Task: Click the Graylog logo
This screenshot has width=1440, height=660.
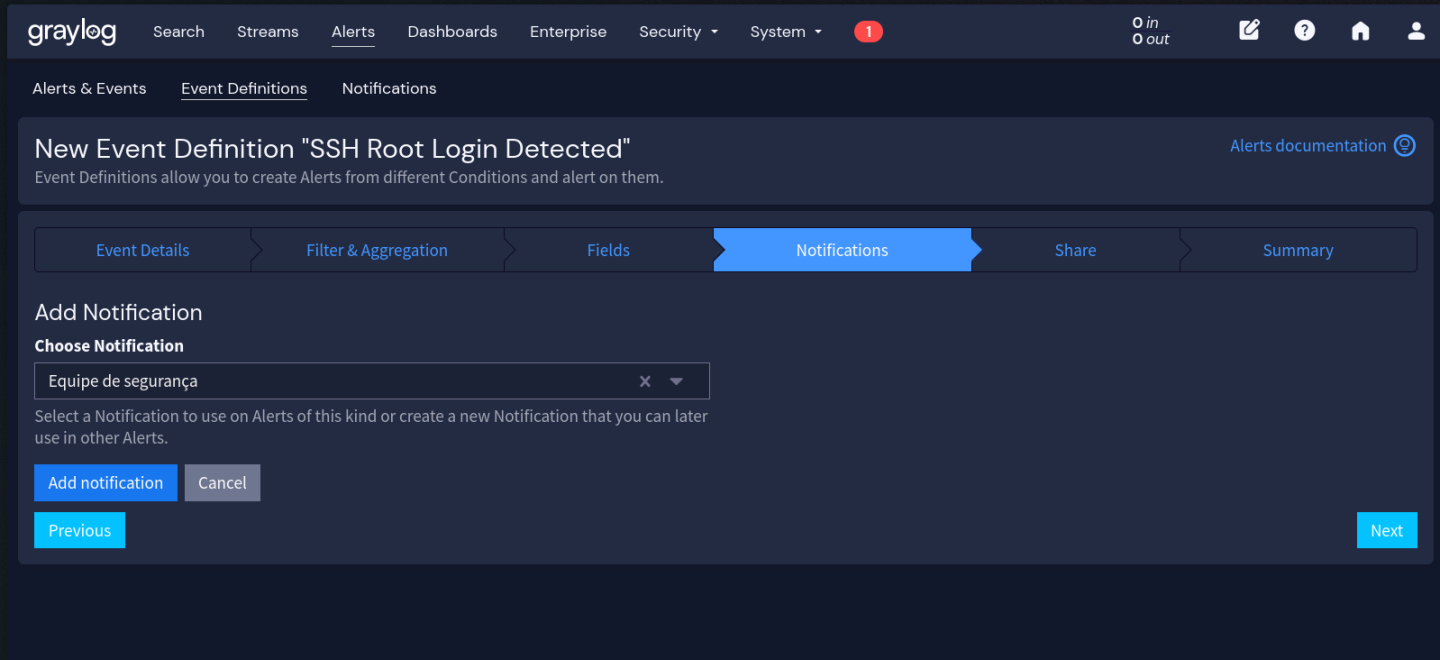Action: pyautogui.click(x=71, y=31)
